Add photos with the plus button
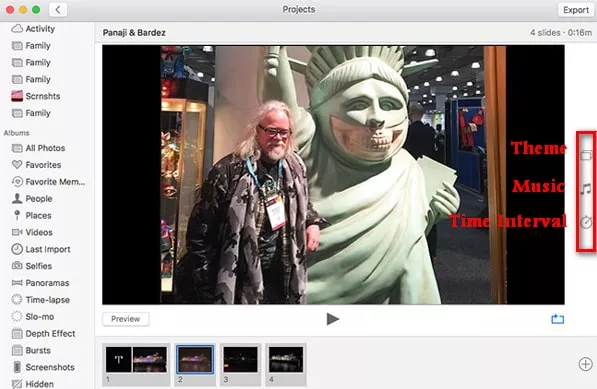The width and height of the screenshot is (597, 389). pos(585,364)
